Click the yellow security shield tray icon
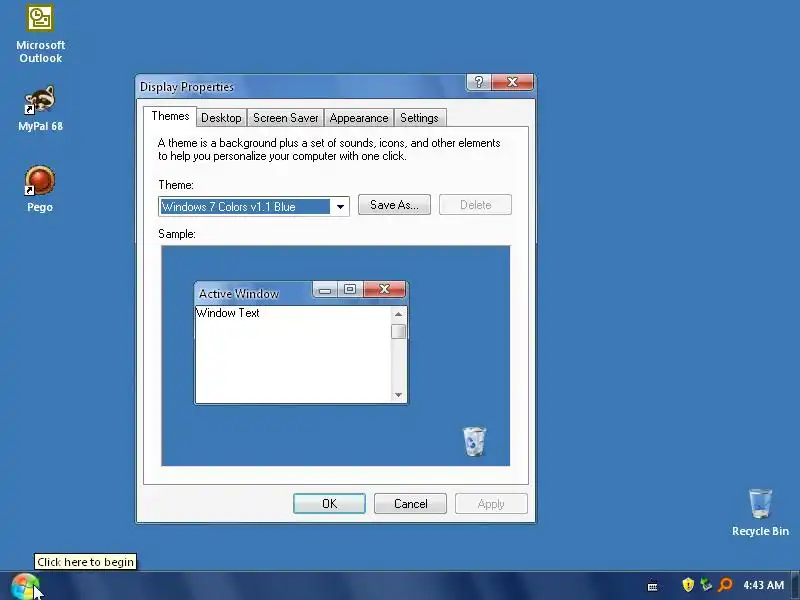 688,584
